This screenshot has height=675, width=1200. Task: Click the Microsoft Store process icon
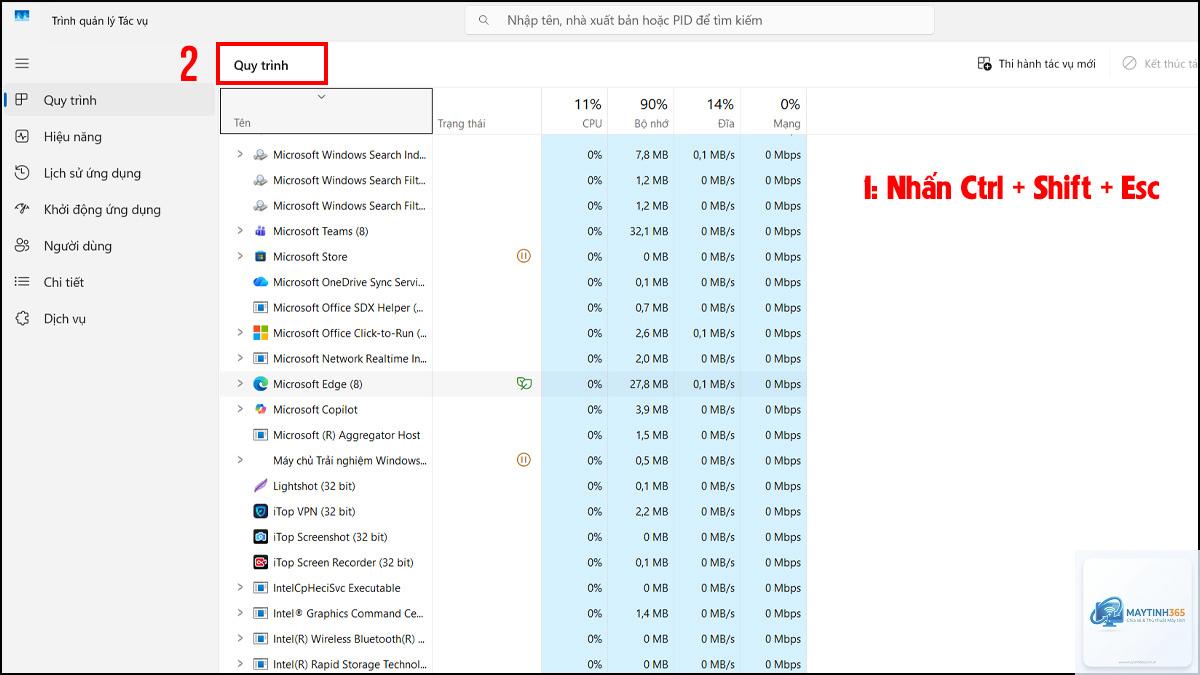[x=261, y=257]
